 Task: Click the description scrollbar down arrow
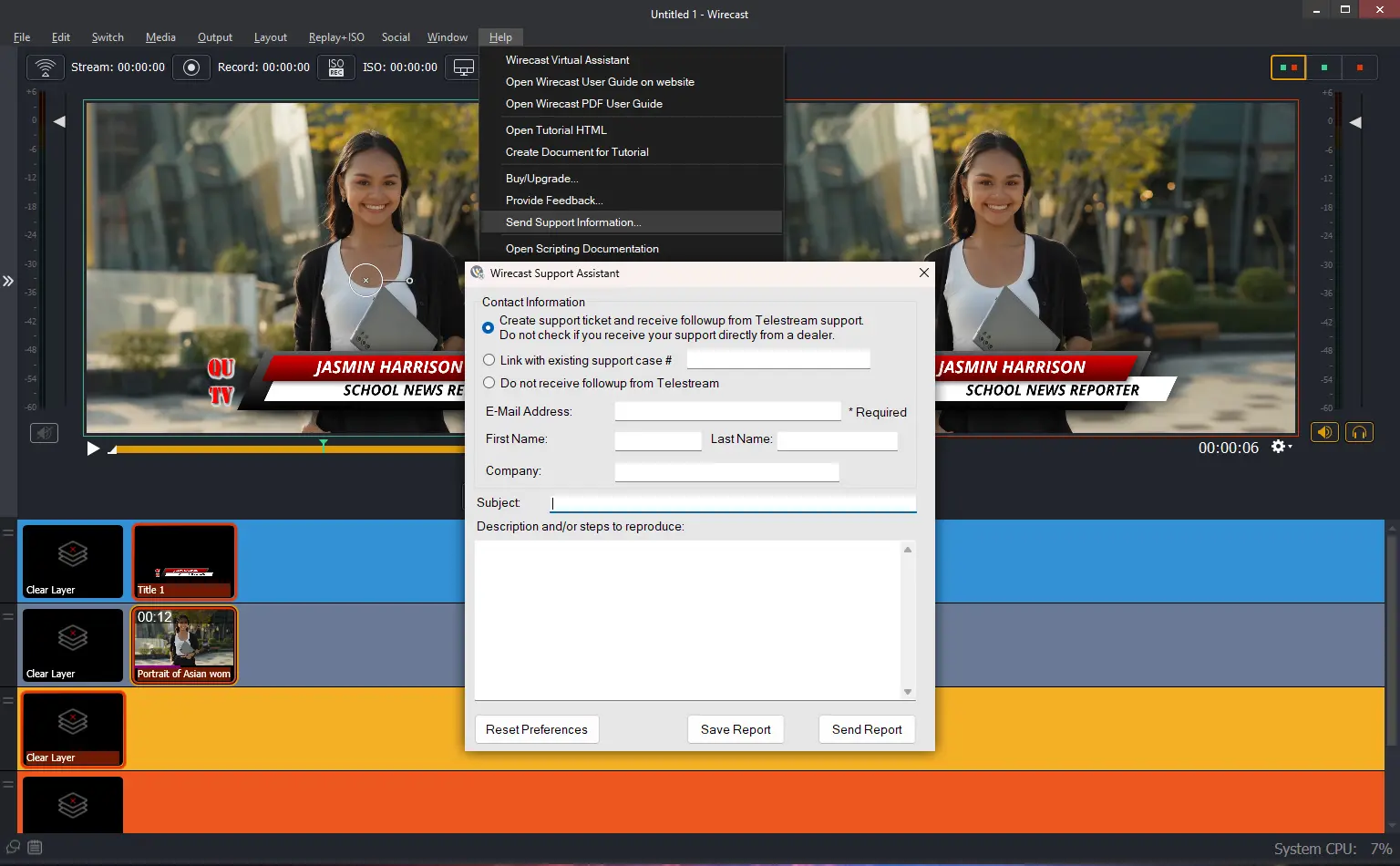[908, 692]
